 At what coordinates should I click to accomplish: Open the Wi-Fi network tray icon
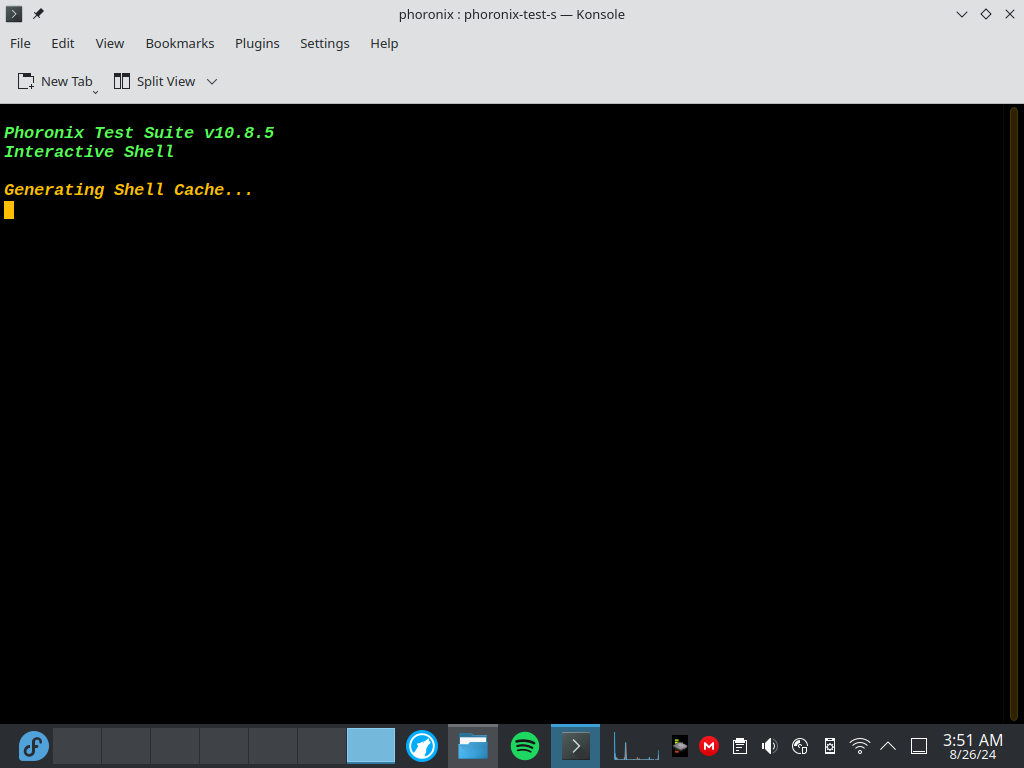[x=860, y=746]
